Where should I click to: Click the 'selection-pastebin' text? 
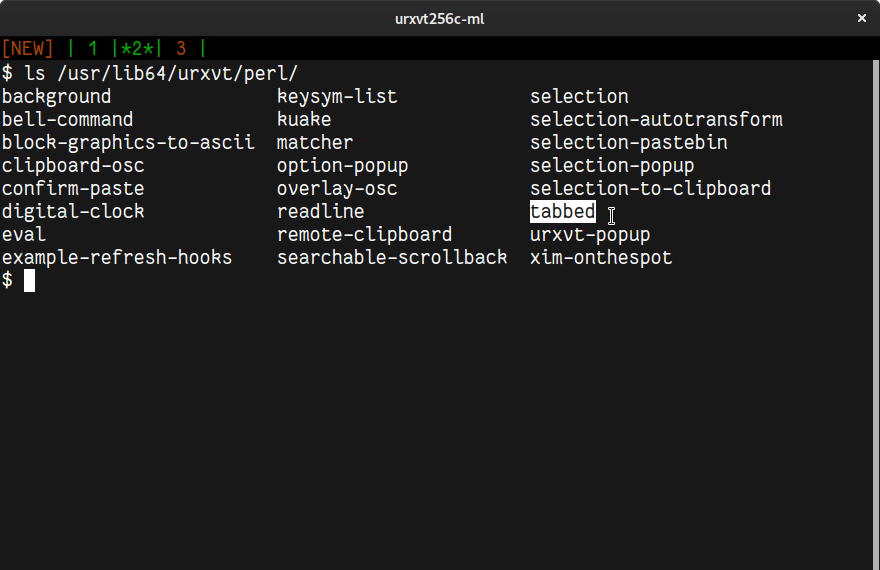629,143
